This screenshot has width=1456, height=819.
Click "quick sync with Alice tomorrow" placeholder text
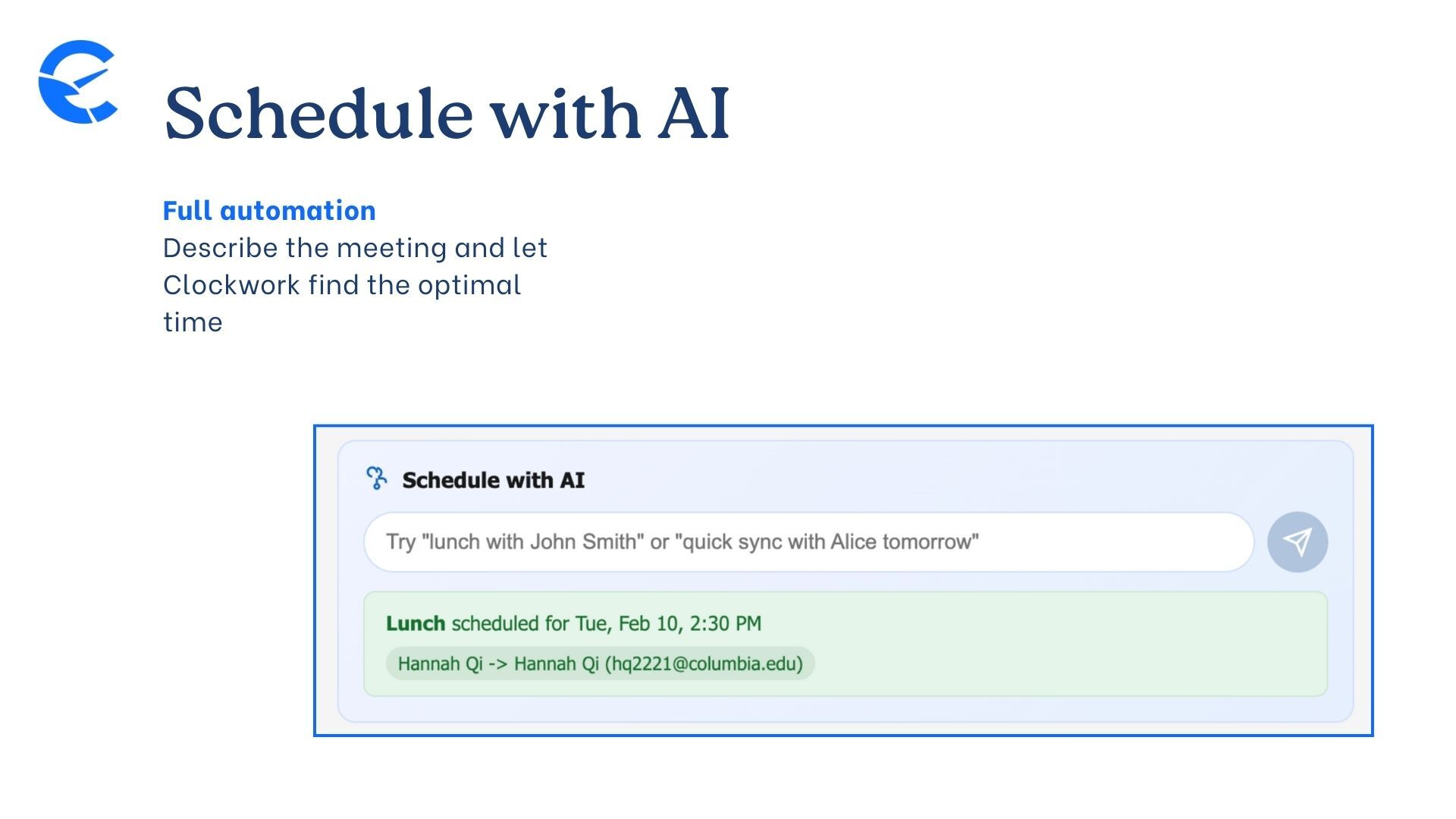tap(827, 541)
